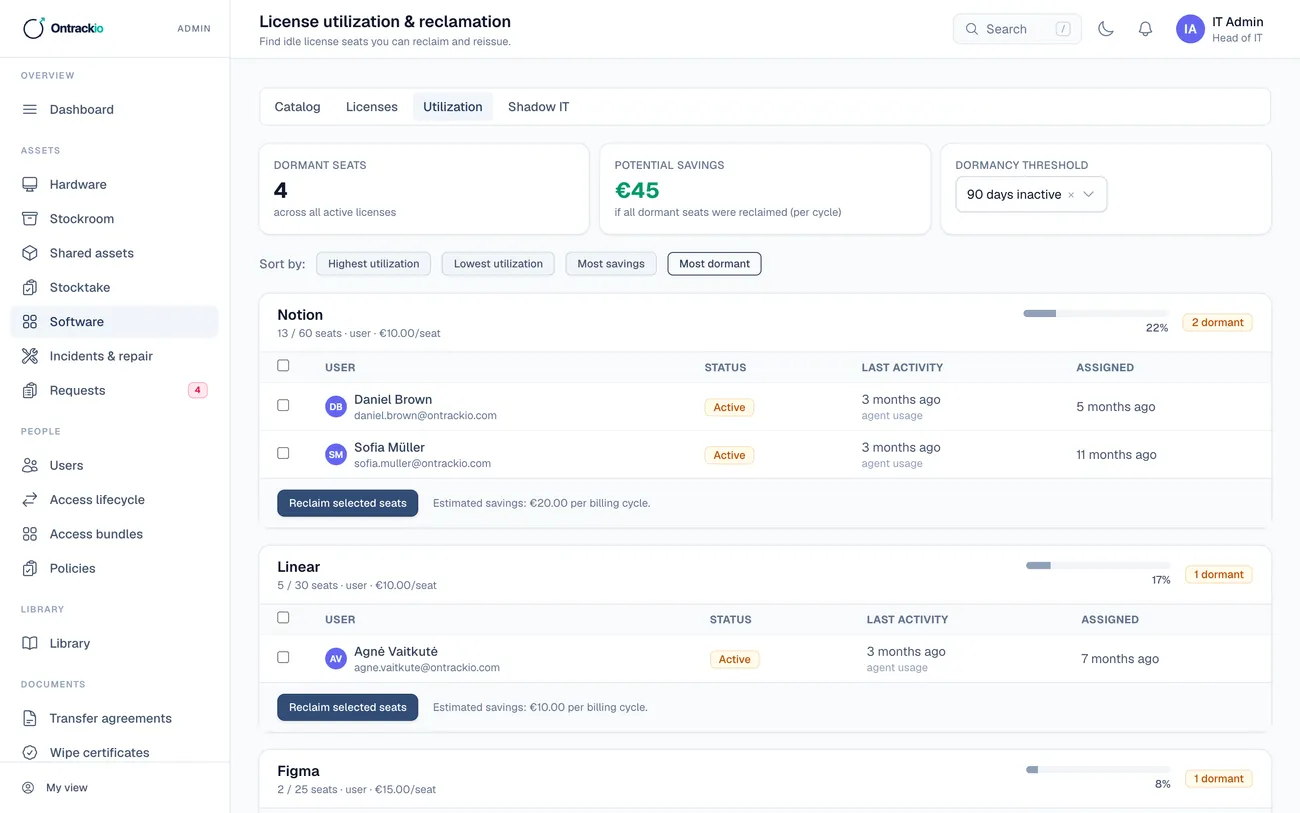Click the Stocktake clipboard icon
The height and width of the screenshot is (813, 1300).
[30, 288]
